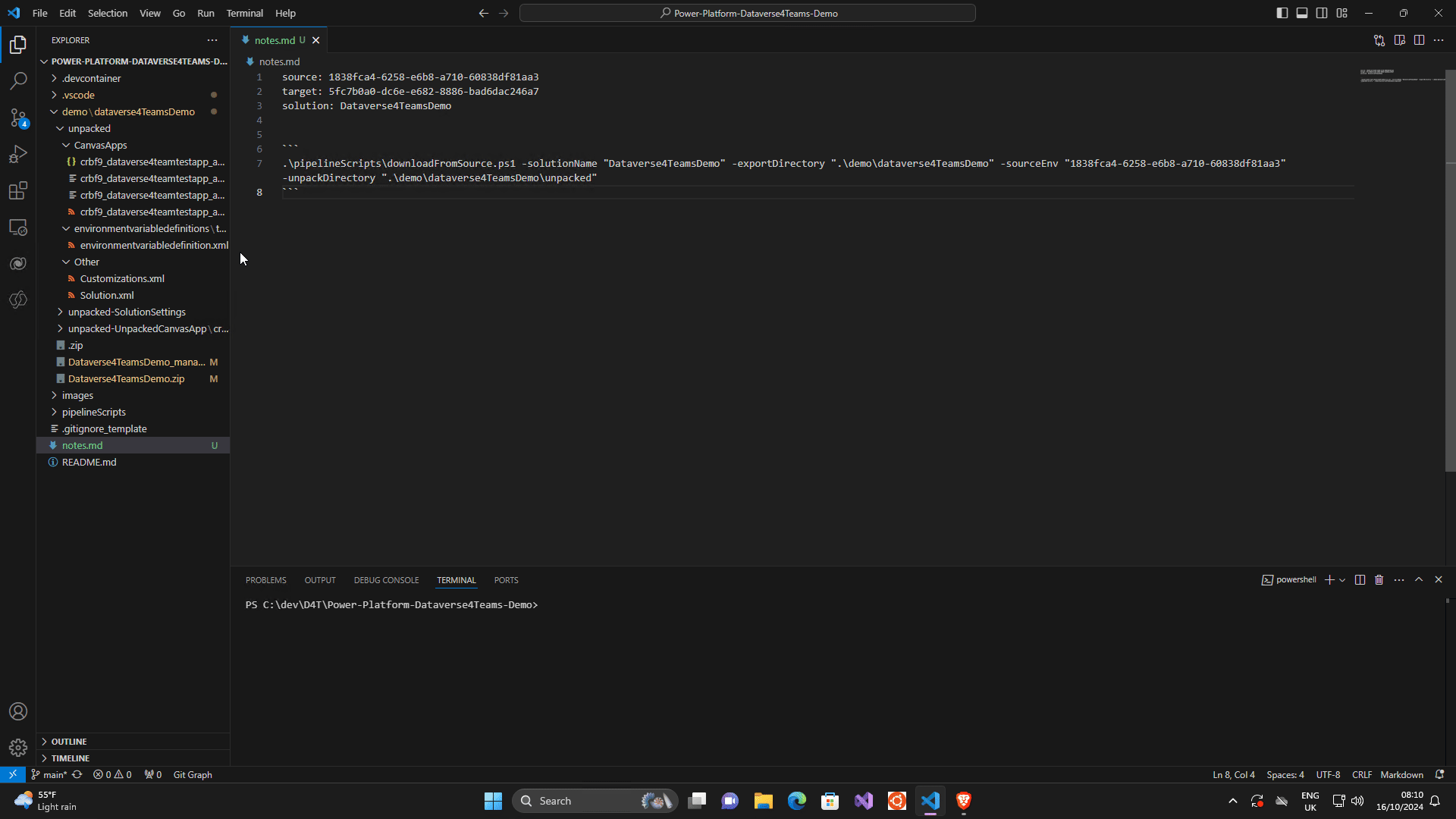
Task: Open the Source Control view showing 4 changes
Action: click(18, 118)
